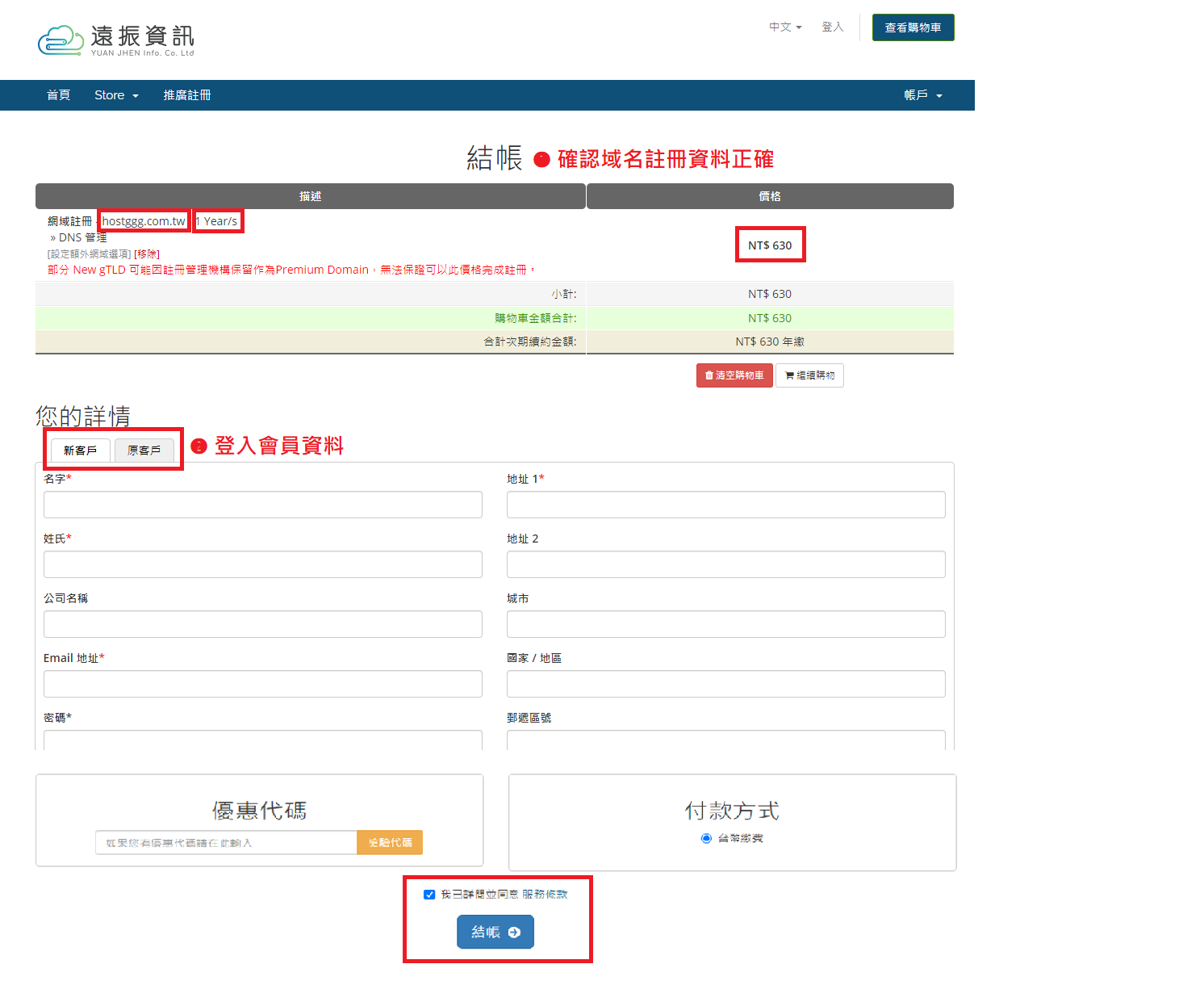
Task: Select the 台幣繳費 radio button
Action: (706, 838)
